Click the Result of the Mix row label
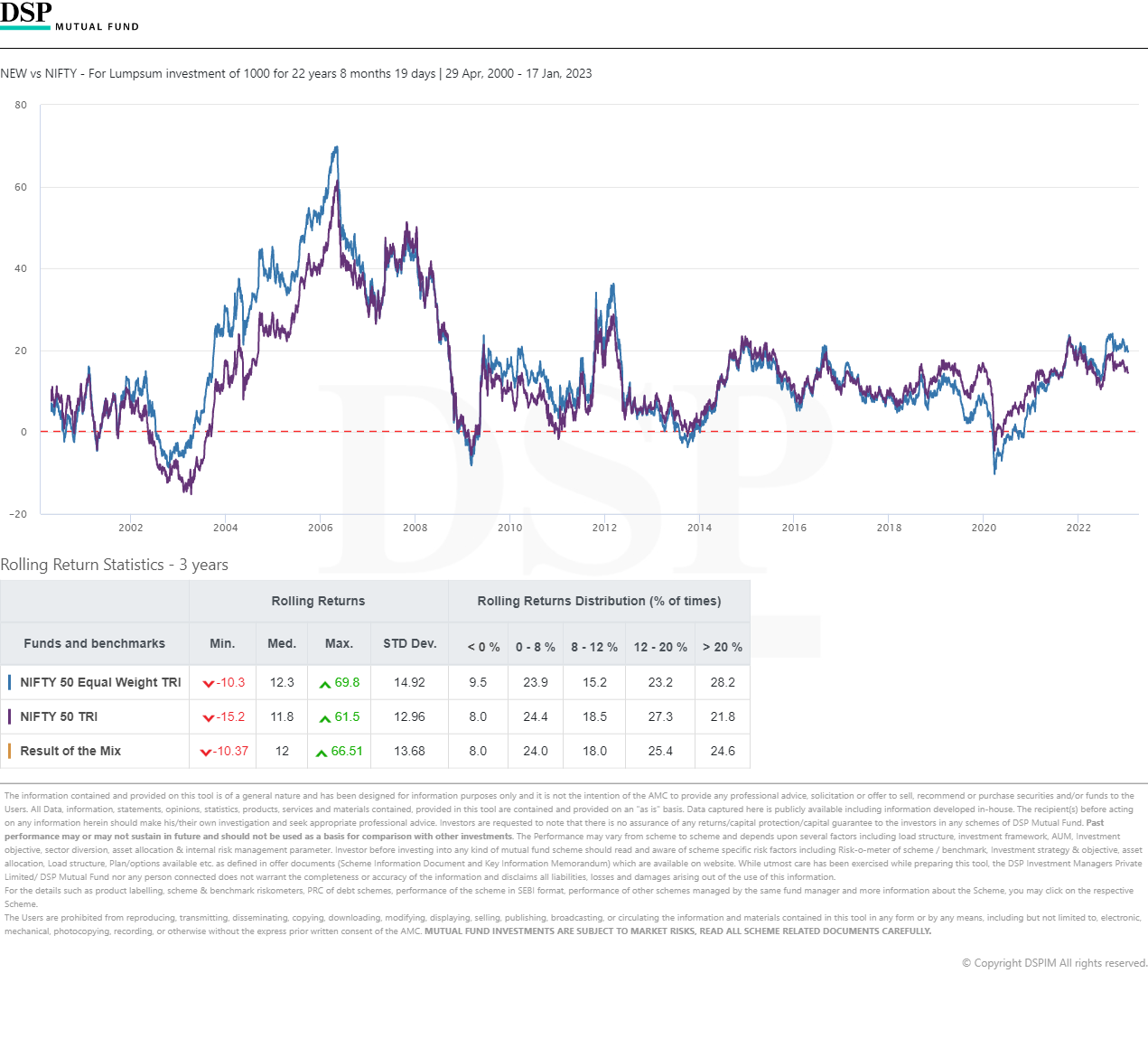Viewport: 1148px width, 1048px height. click(70, 751)
